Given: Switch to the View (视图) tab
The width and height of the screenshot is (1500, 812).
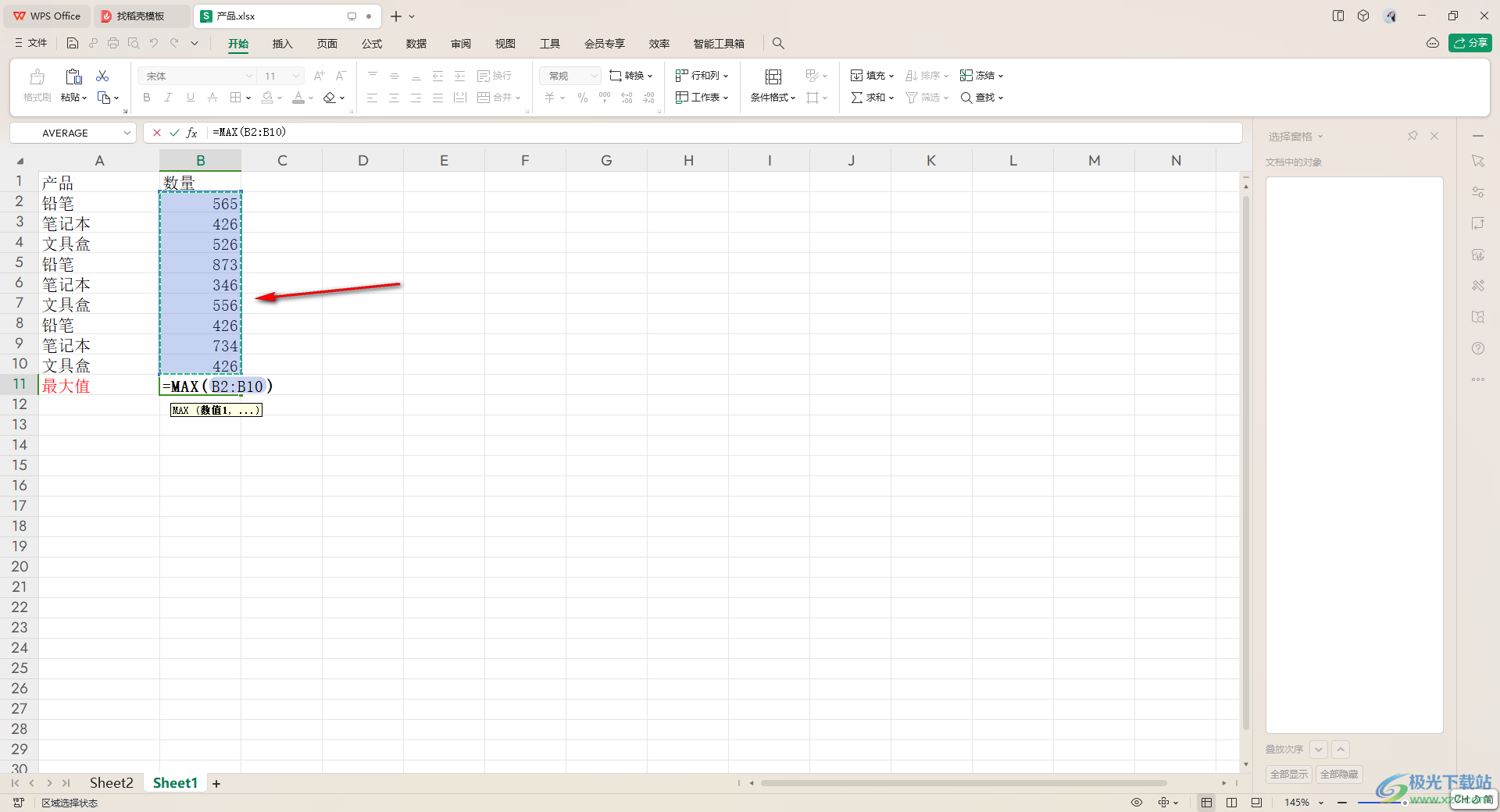Looking at the screenshot, I should [x=505, y=44].
